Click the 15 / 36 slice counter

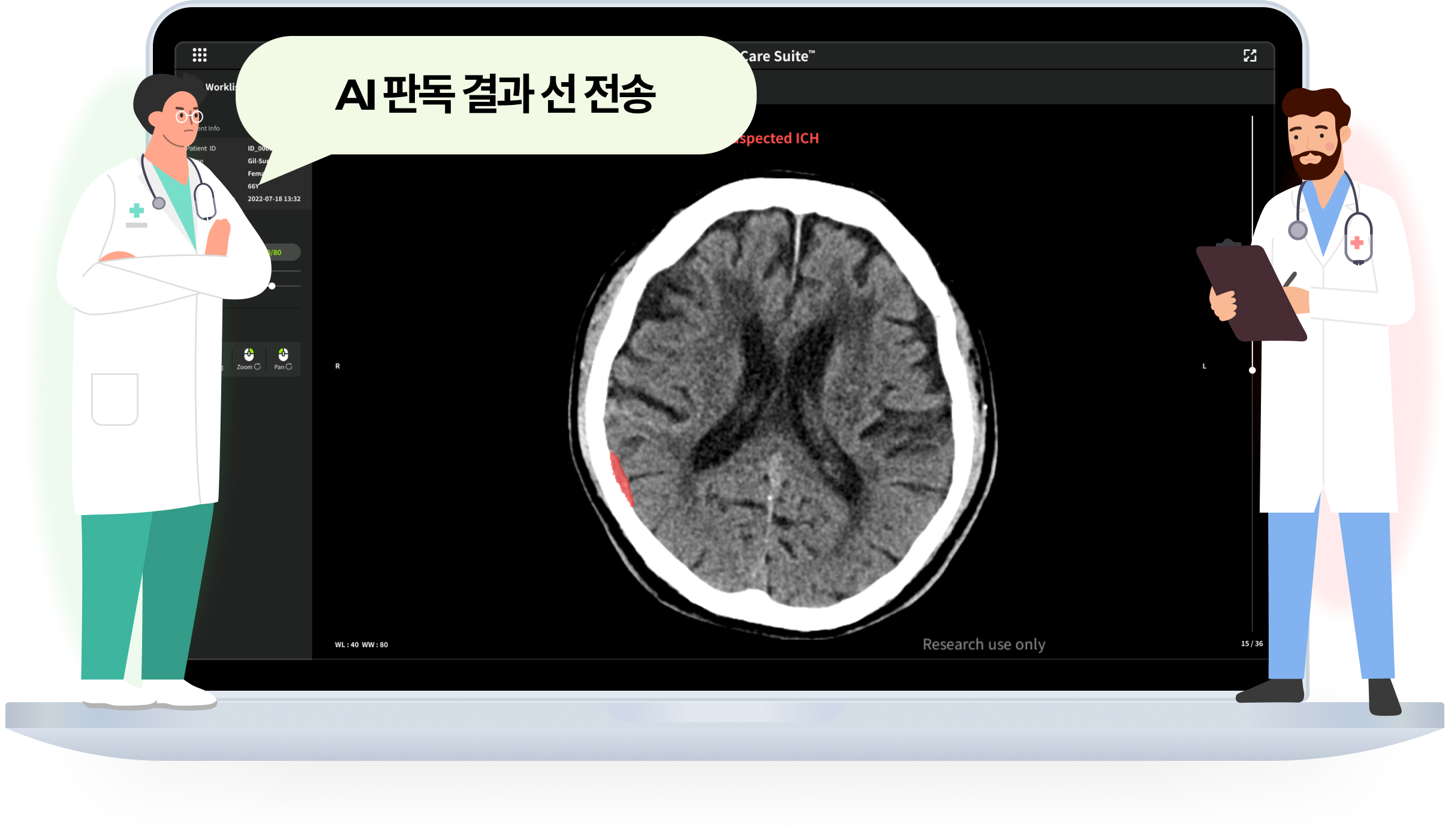(x=1252, y=643)
